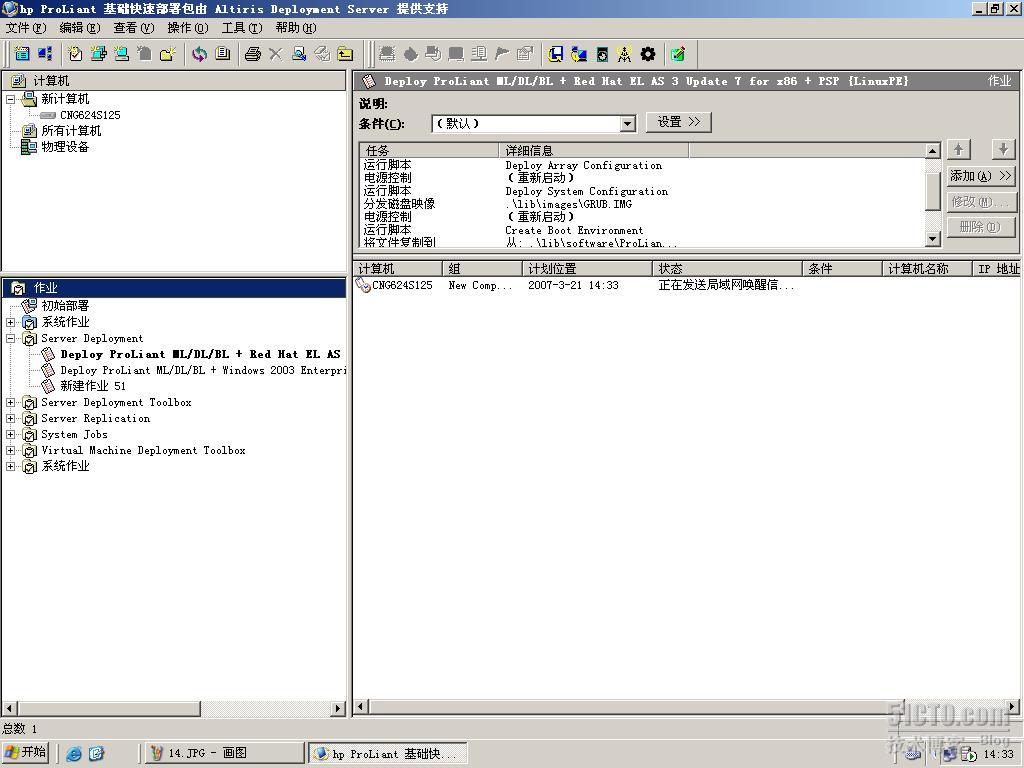Click the Internet Explorer quick launch icon
The height and width of the screenshot is (768, 1024).
click(74, 754)
